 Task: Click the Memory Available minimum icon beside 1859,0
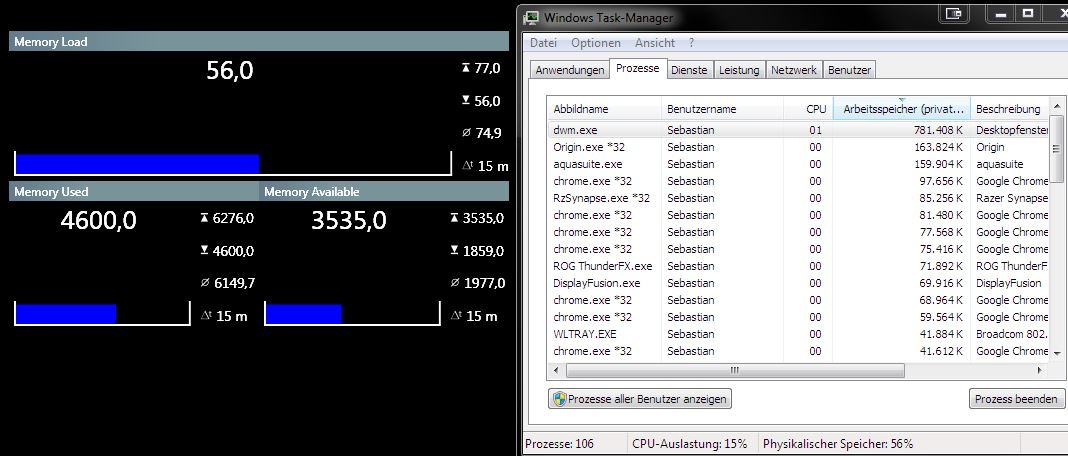click(455, 251)
